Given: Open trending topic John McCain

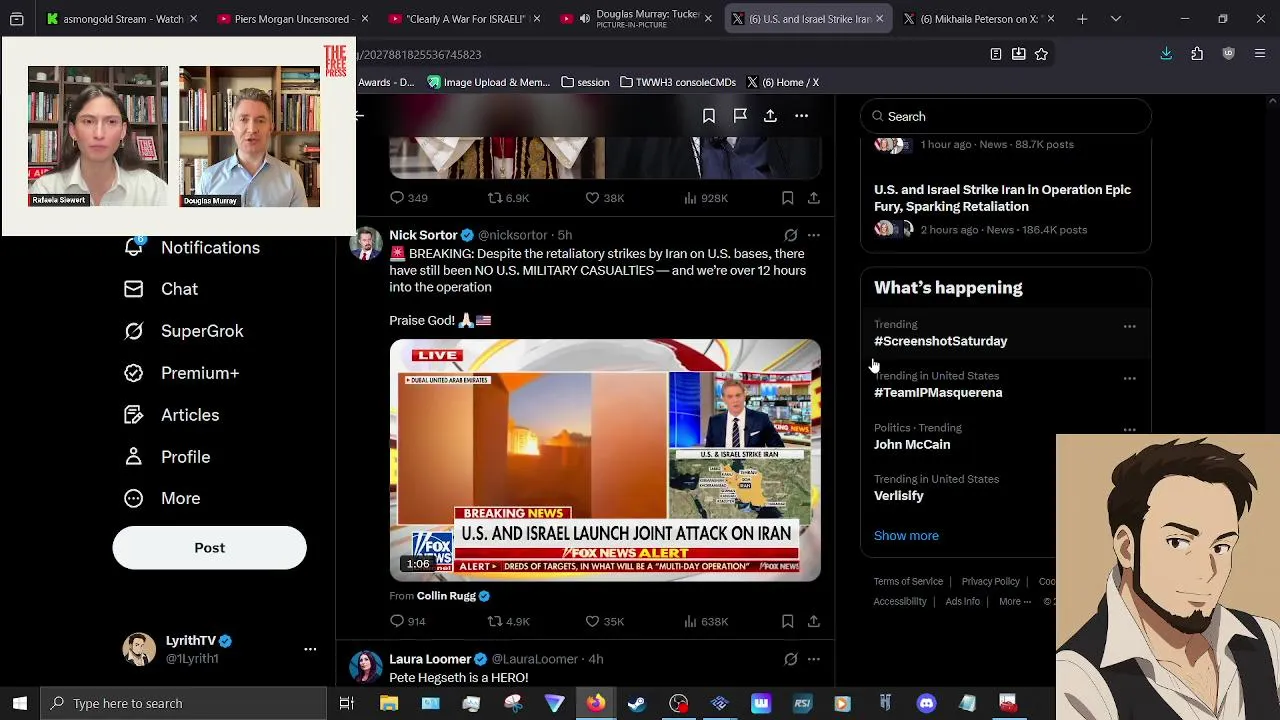Looking at the screenshot, I should [x=912, y=445].
